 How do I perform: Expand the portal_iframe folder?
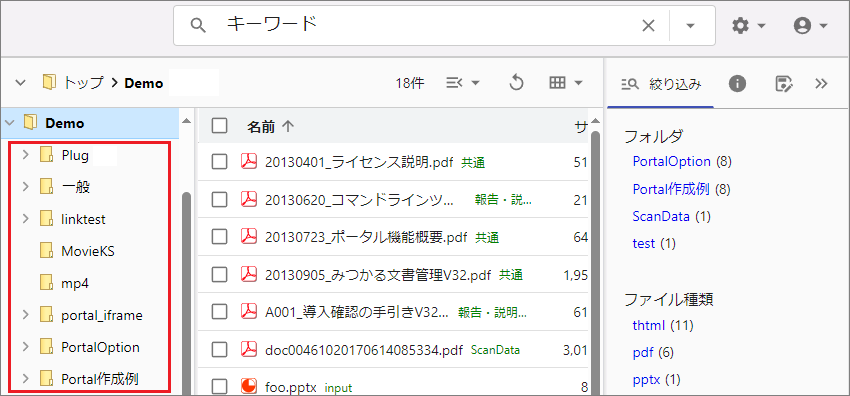pos(25,315)
